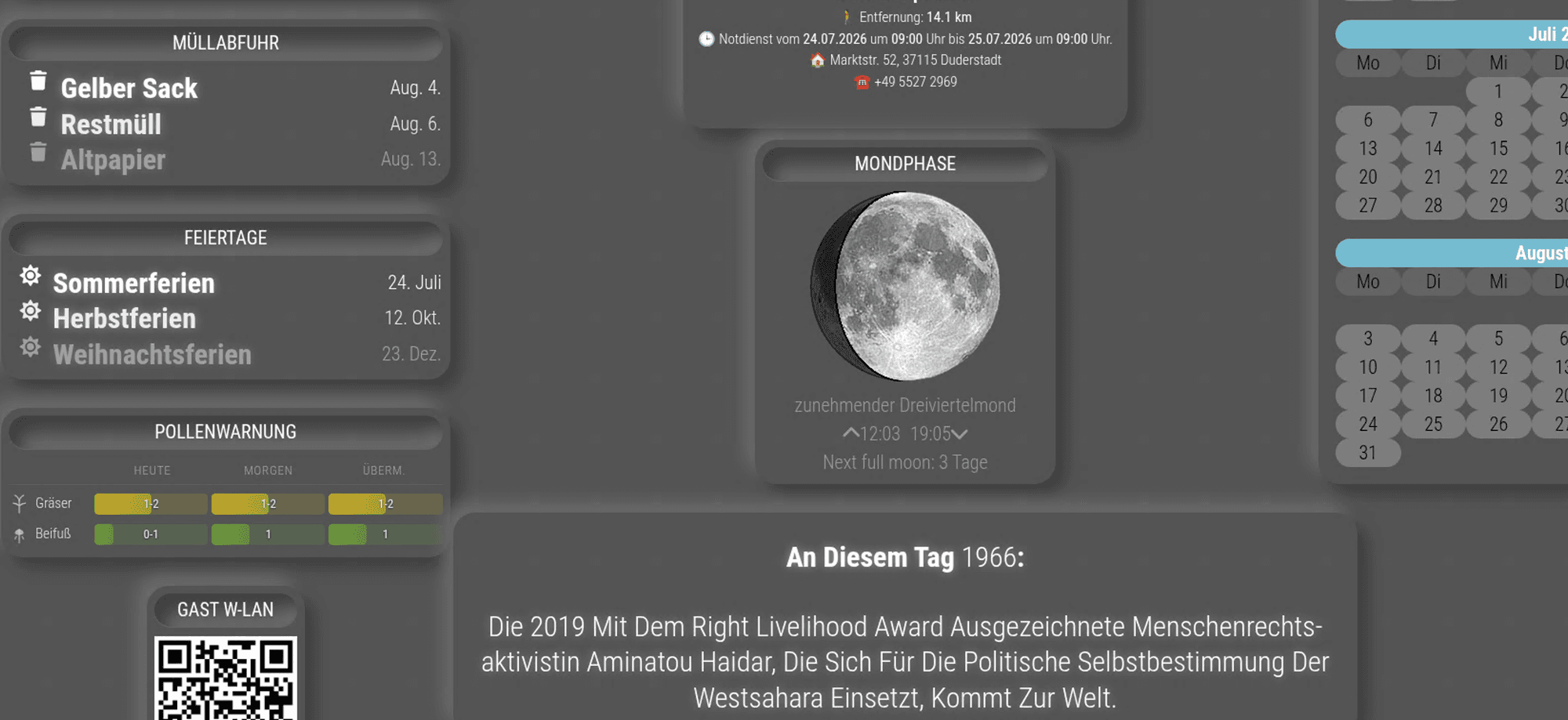
Task: Click the mugwort plant icon beside Beifuß
Action: point(20,535)
